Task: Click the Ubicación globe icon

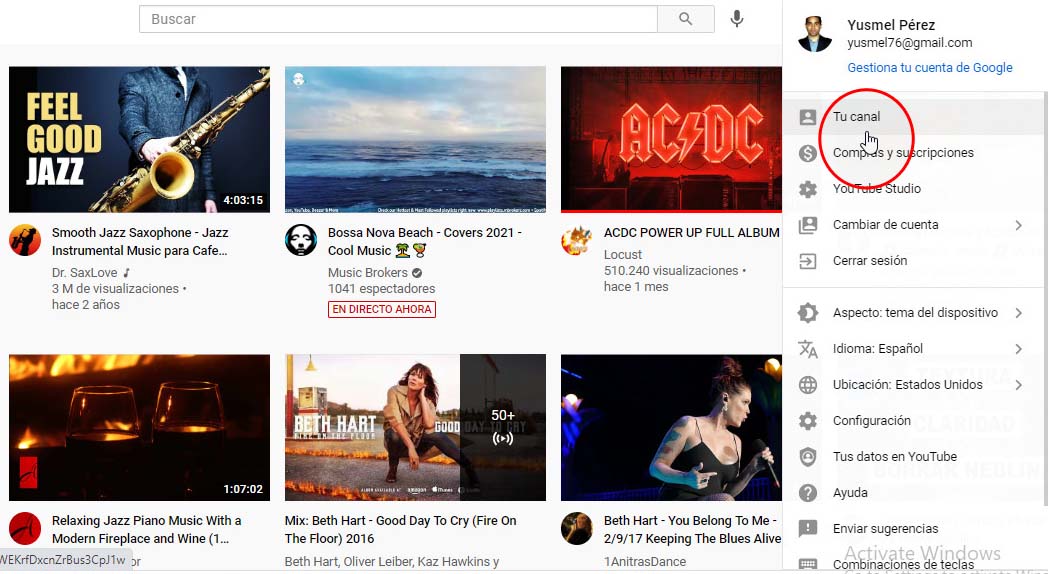Action: (807, 385)
